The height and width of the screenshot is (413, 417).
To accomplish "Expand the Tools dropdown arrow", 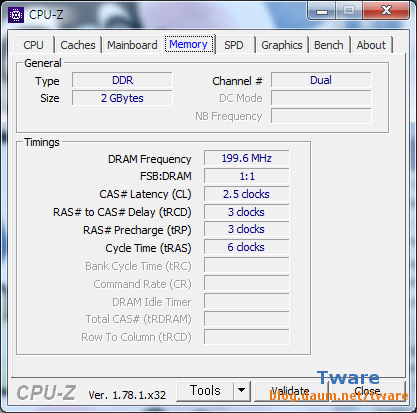I will click(x=242, y=391).
